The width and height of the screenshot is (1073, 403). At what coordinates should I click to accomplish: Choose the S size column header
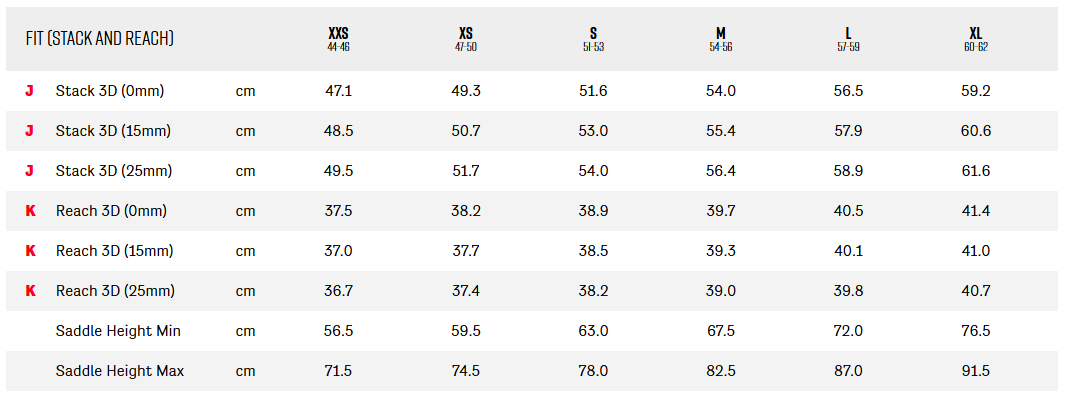(593, 38)
